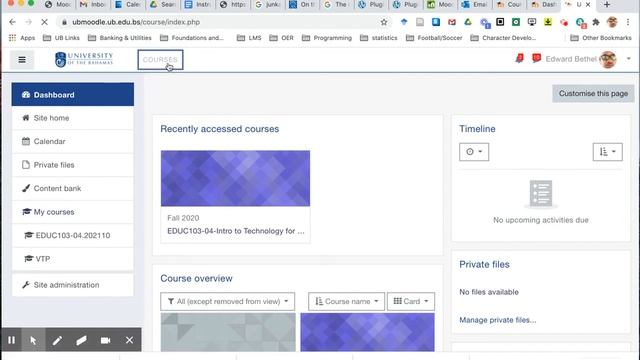The width and height of the screenshot is (640, 360).
Task: Open the All (except removed from view) filter
Action: [227, 301]
